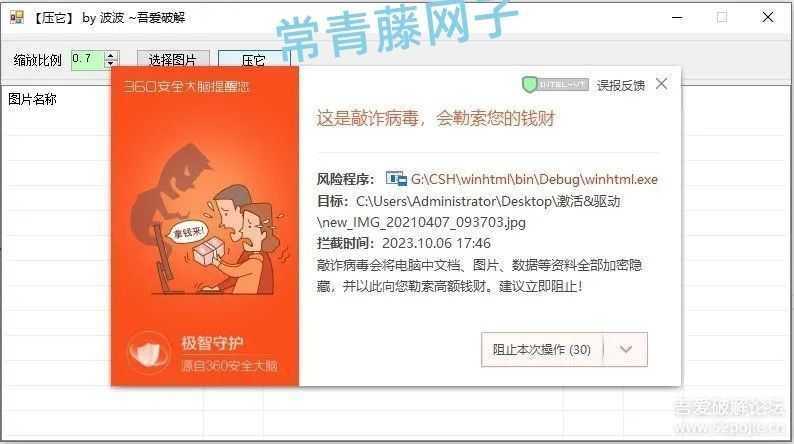Click the 选择图片 button
Viewport: 794px width, 444px height.
click(173, 60)
